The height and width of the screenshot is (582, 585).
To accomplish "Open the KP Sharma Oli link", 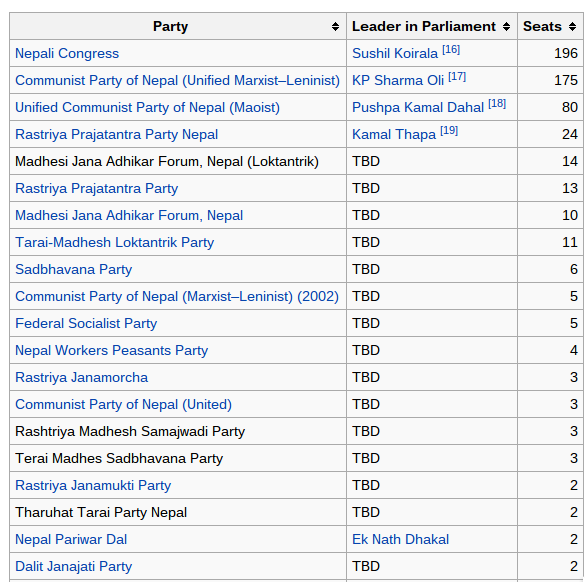I will (398, 80).
